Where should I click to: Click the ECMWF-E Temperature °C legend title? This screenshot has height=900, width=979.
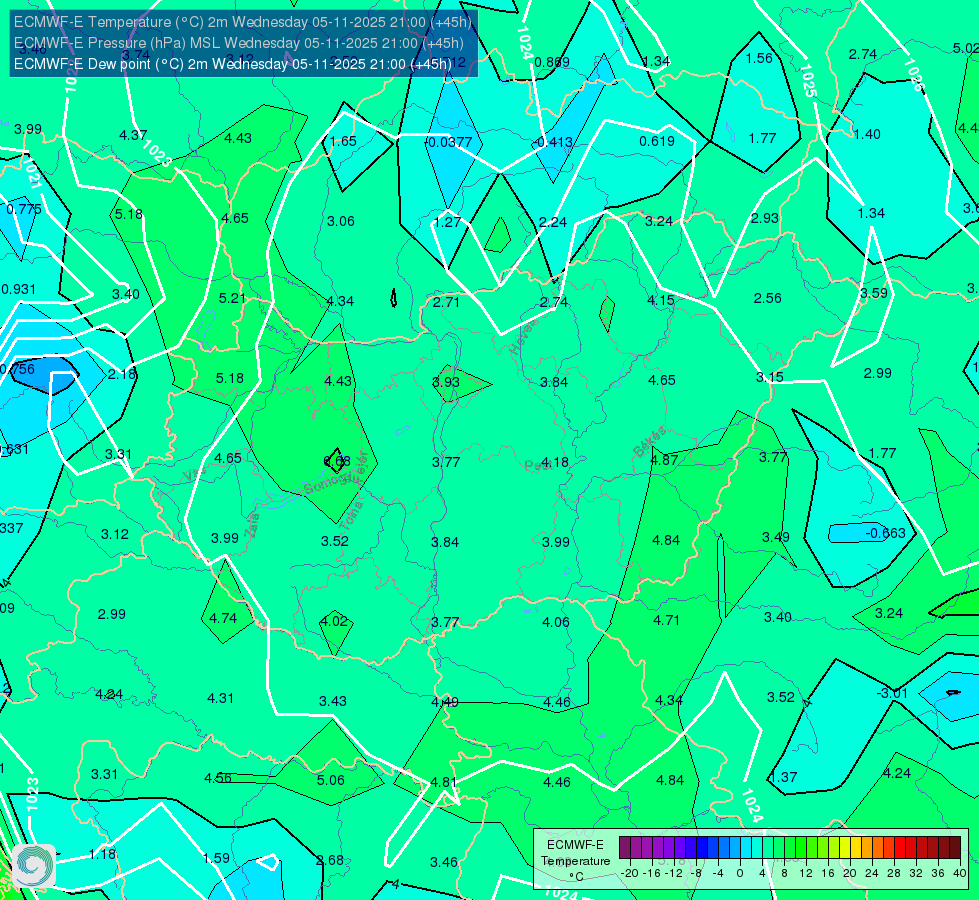pos(575,861)
